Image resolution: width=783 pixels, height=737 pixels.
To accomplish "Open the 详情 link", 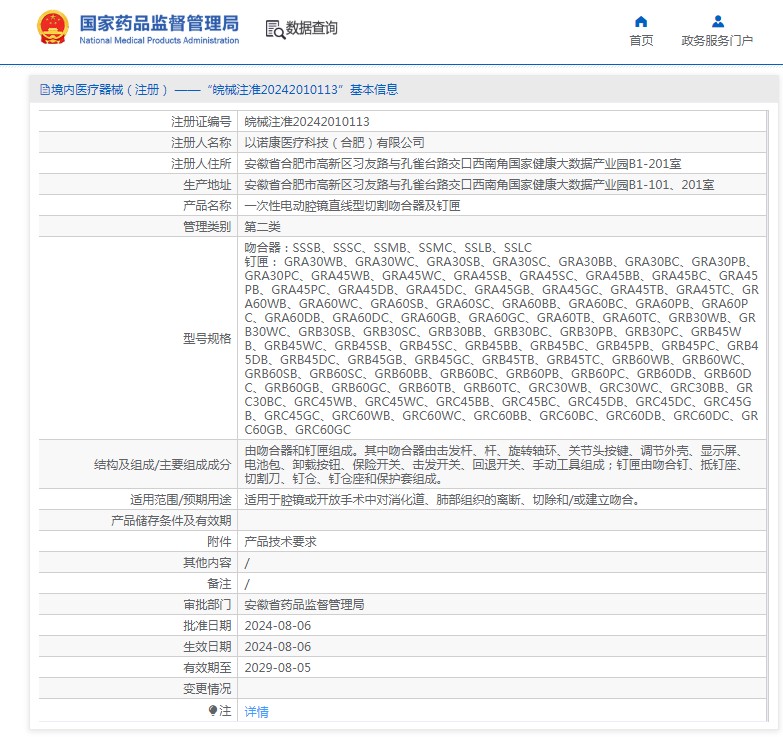I will (x=256, y=712).
